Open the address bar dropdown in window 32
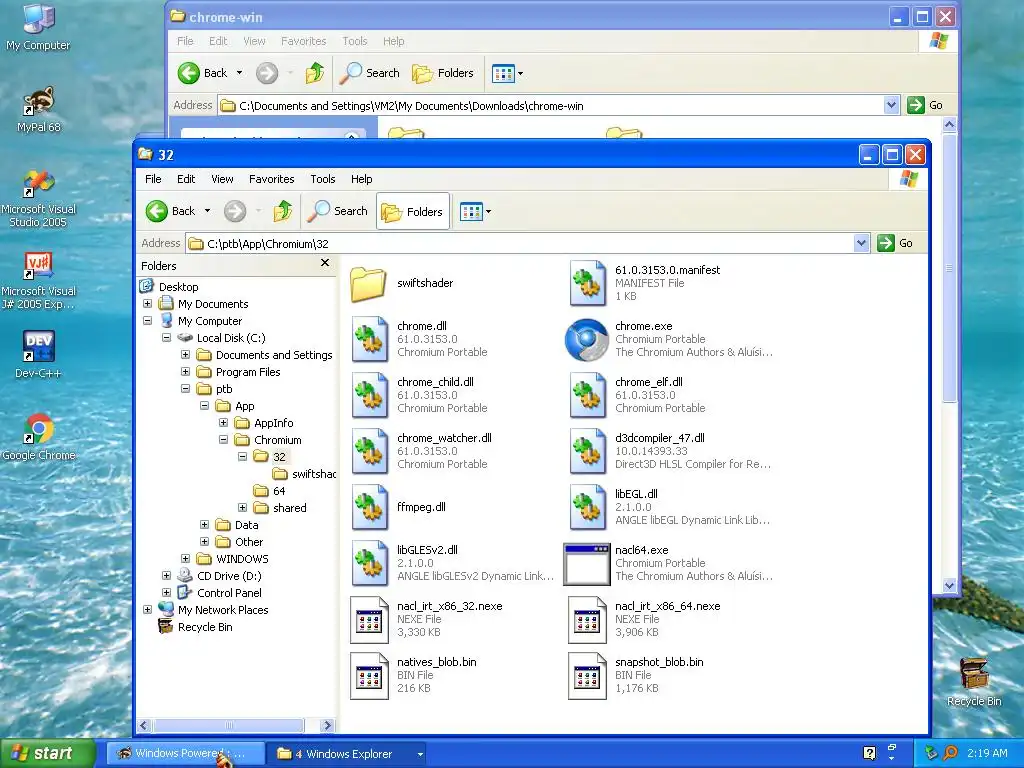The image size is (1024, 768). click(861, 244)
